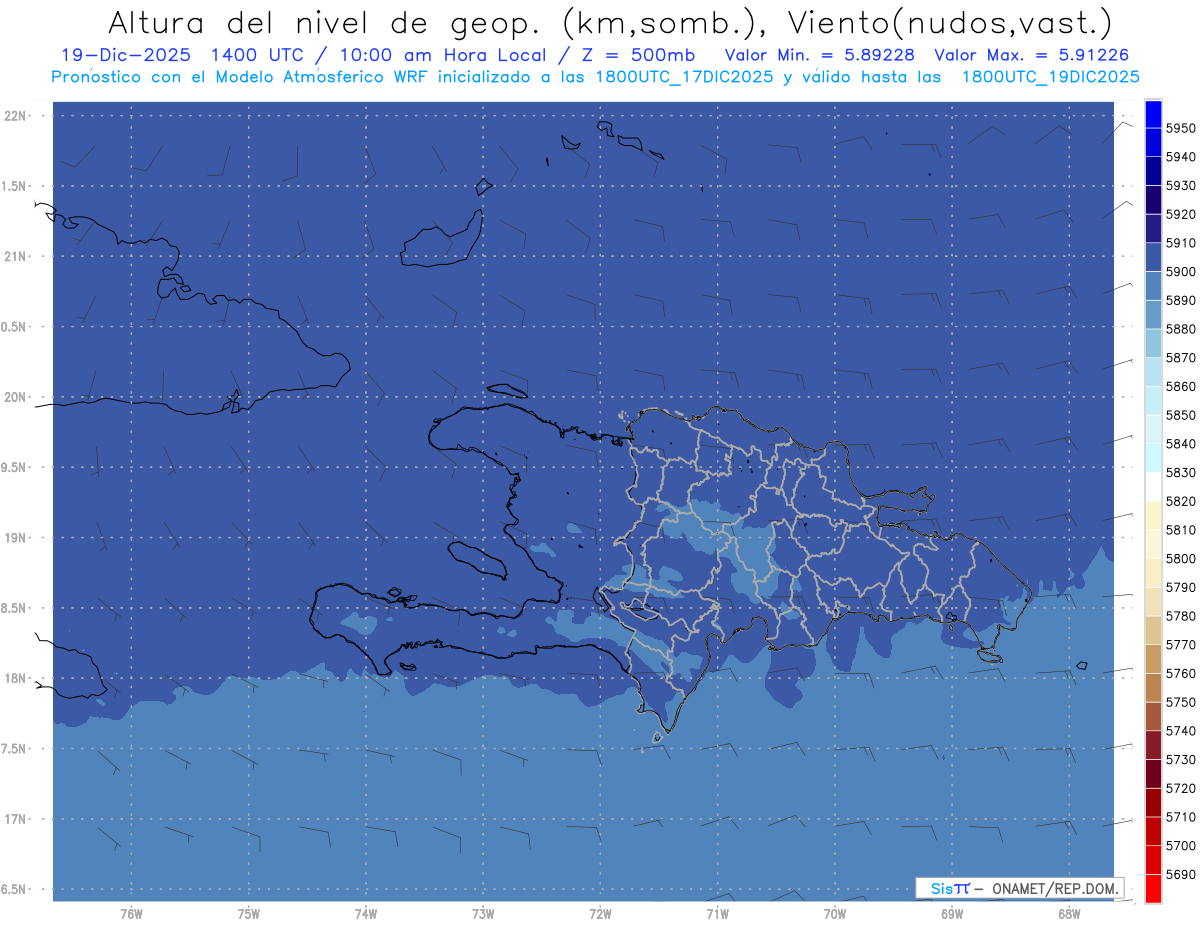Click the '19N' latitude axis label
This screenshot has height=927, width=1200.
tap(17, 538)
